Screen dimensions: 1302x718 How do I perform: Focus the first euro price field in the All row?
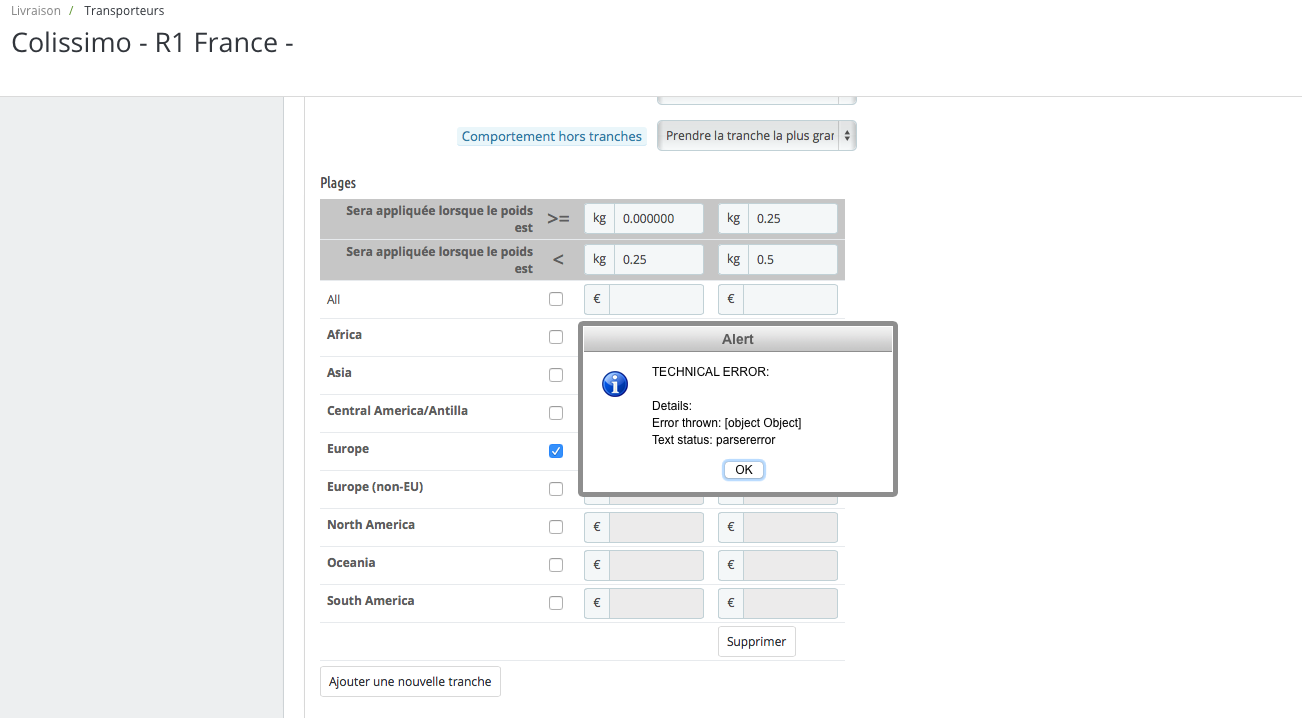[x=657, y=299]
